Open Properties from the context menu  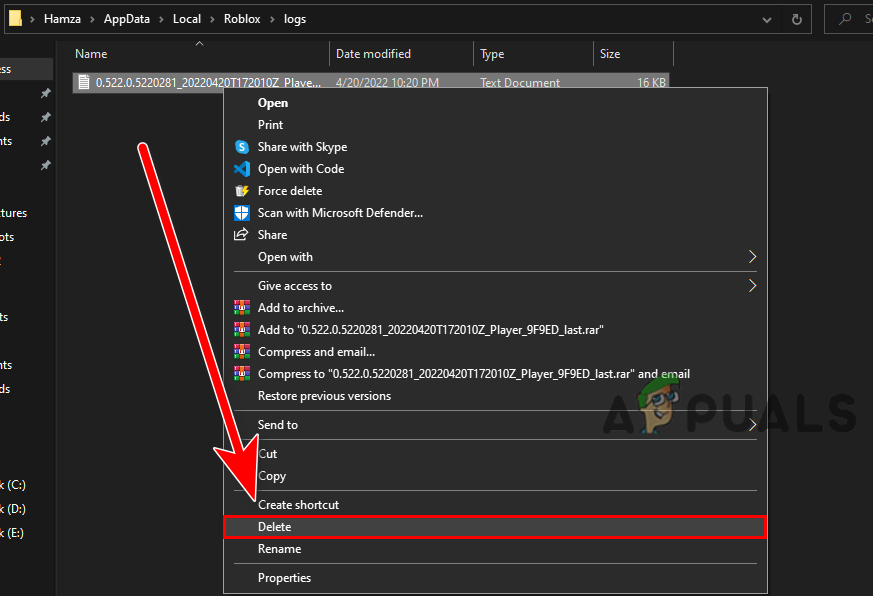[x=284, y=578]
